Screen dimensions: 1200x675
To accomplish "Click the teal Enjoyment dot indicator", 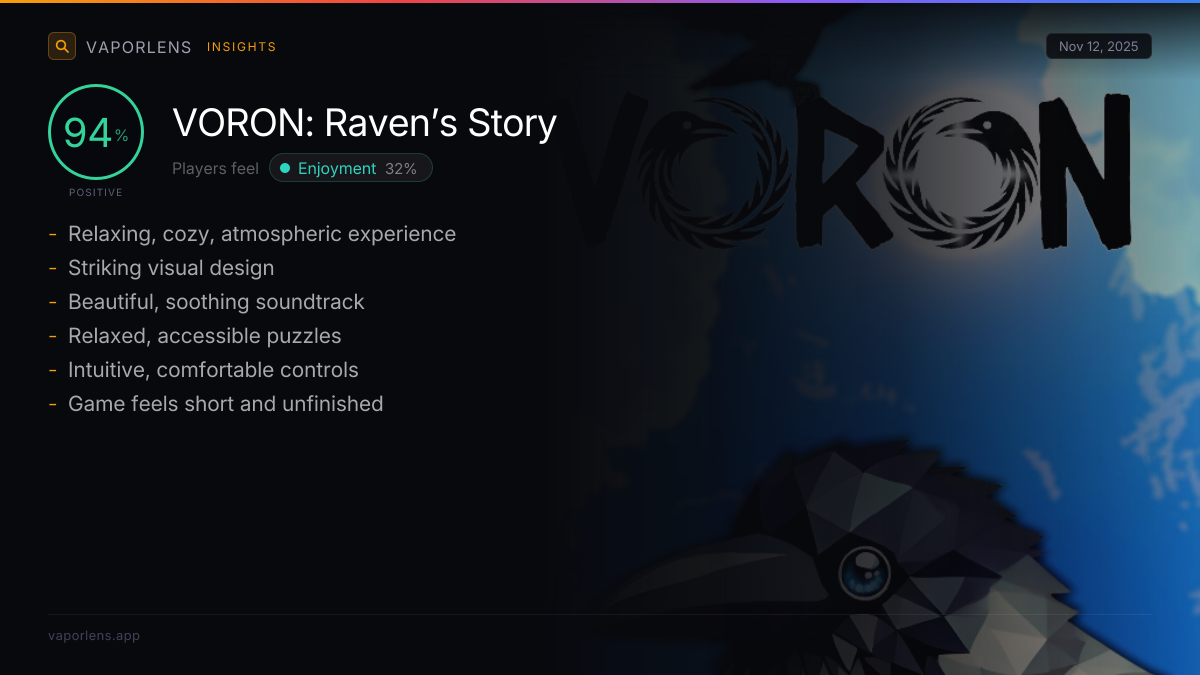I will pos(285,168).
